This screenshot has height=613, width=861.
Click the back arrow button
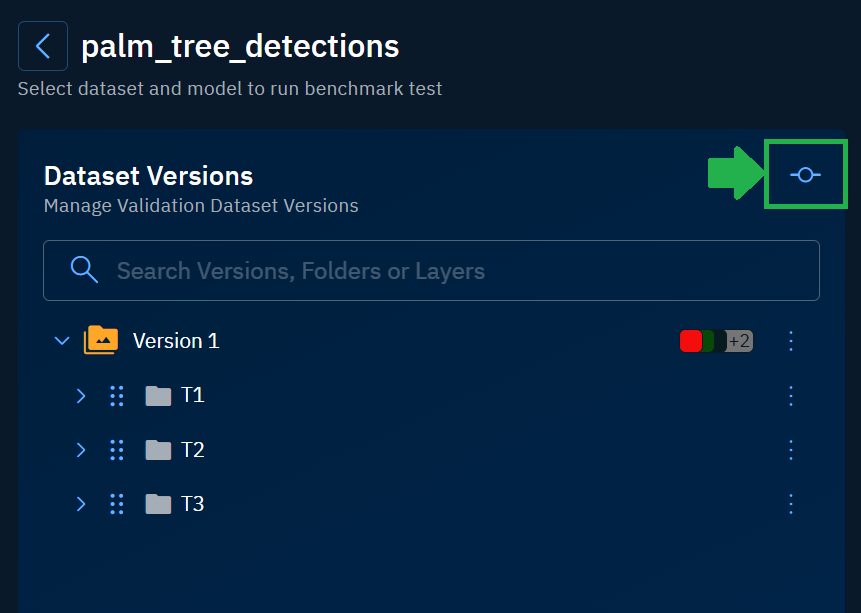43,46
